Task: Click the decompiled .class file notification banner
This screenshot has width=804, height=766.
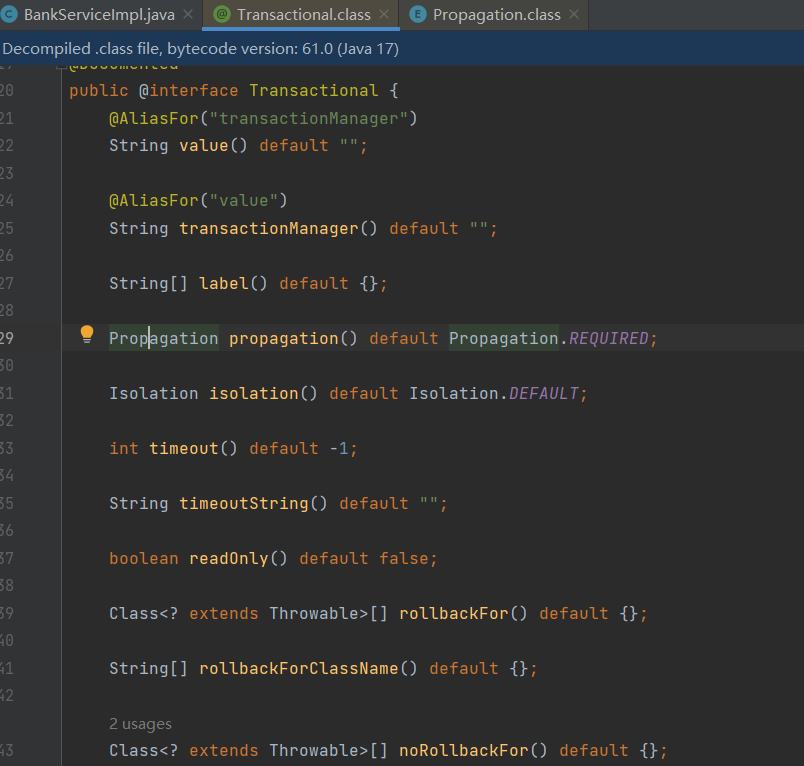Action: coord(200,48)
